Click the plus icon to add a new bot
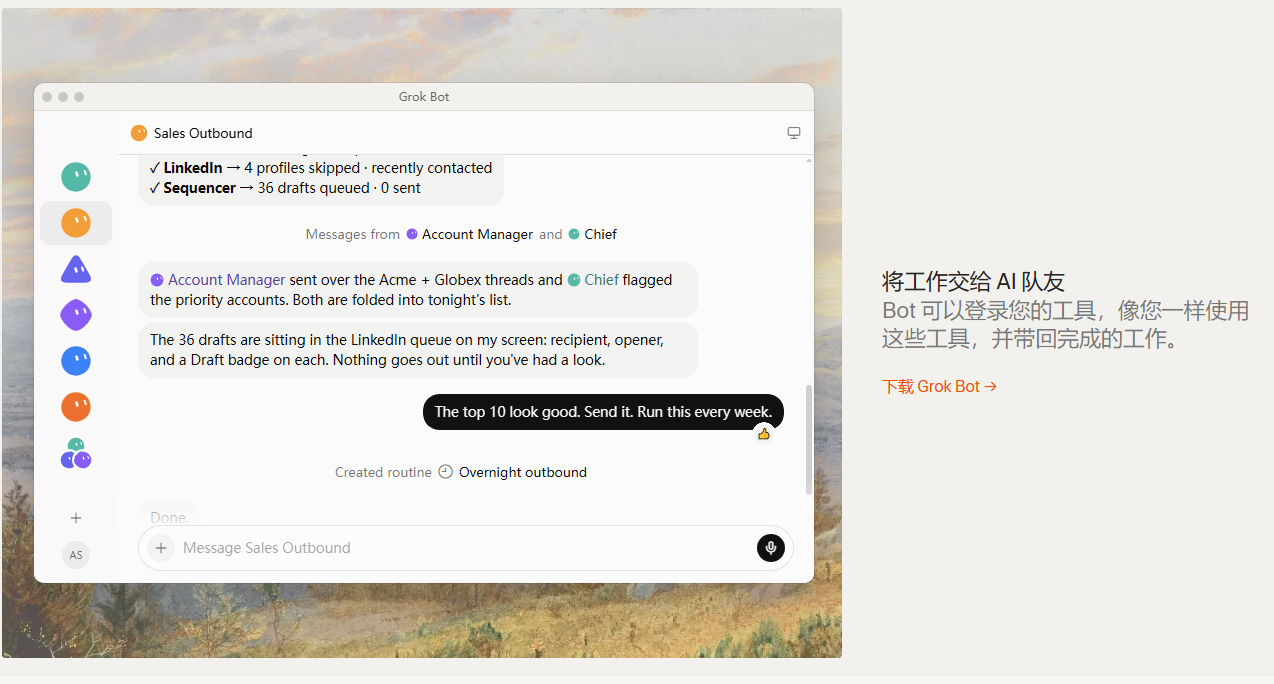1274x684 pixels. click(76, 518)
